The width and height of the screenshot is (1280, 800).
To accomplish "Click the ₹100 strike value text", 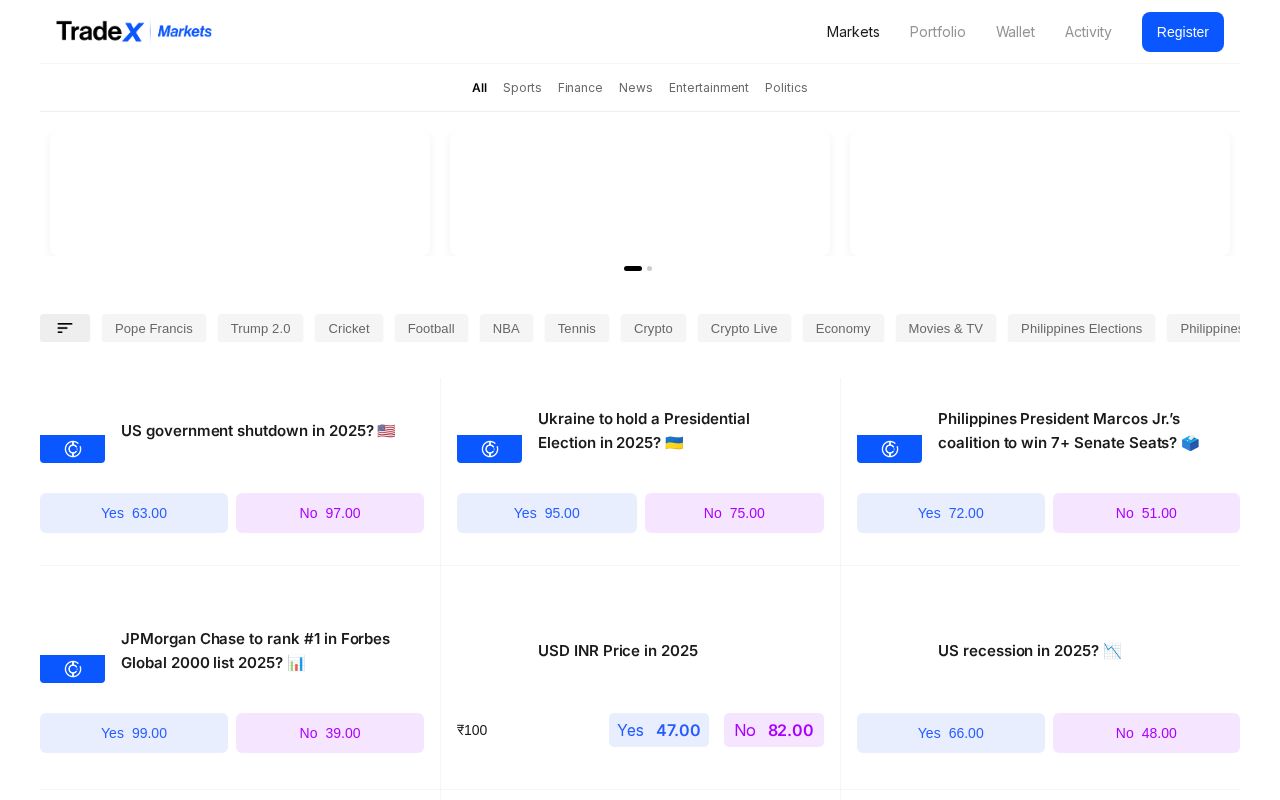I will point(472,730).
